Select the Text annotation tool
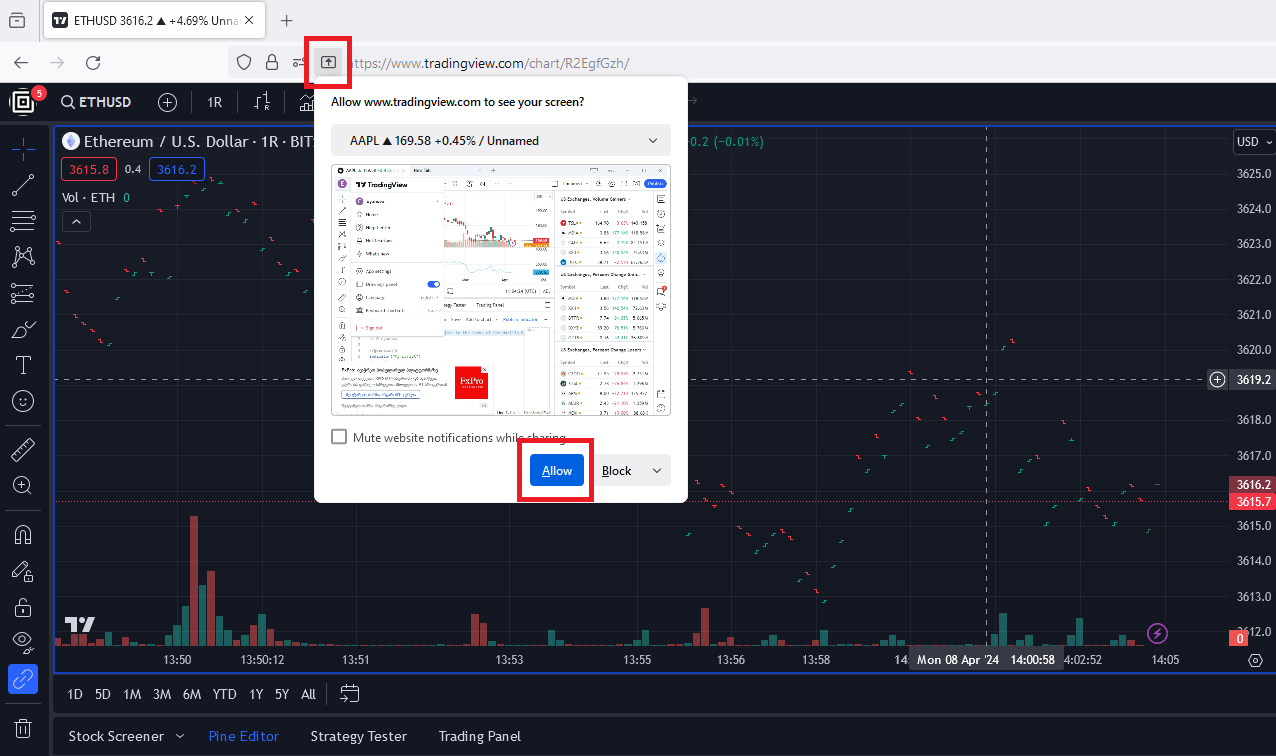Screen dimensions: 1276x756 tap(23, 365)
